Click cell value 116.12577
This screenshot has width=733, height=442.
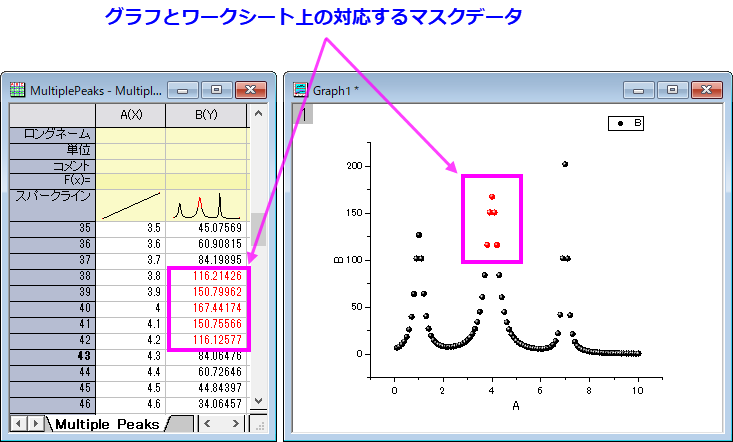[217, 340]
